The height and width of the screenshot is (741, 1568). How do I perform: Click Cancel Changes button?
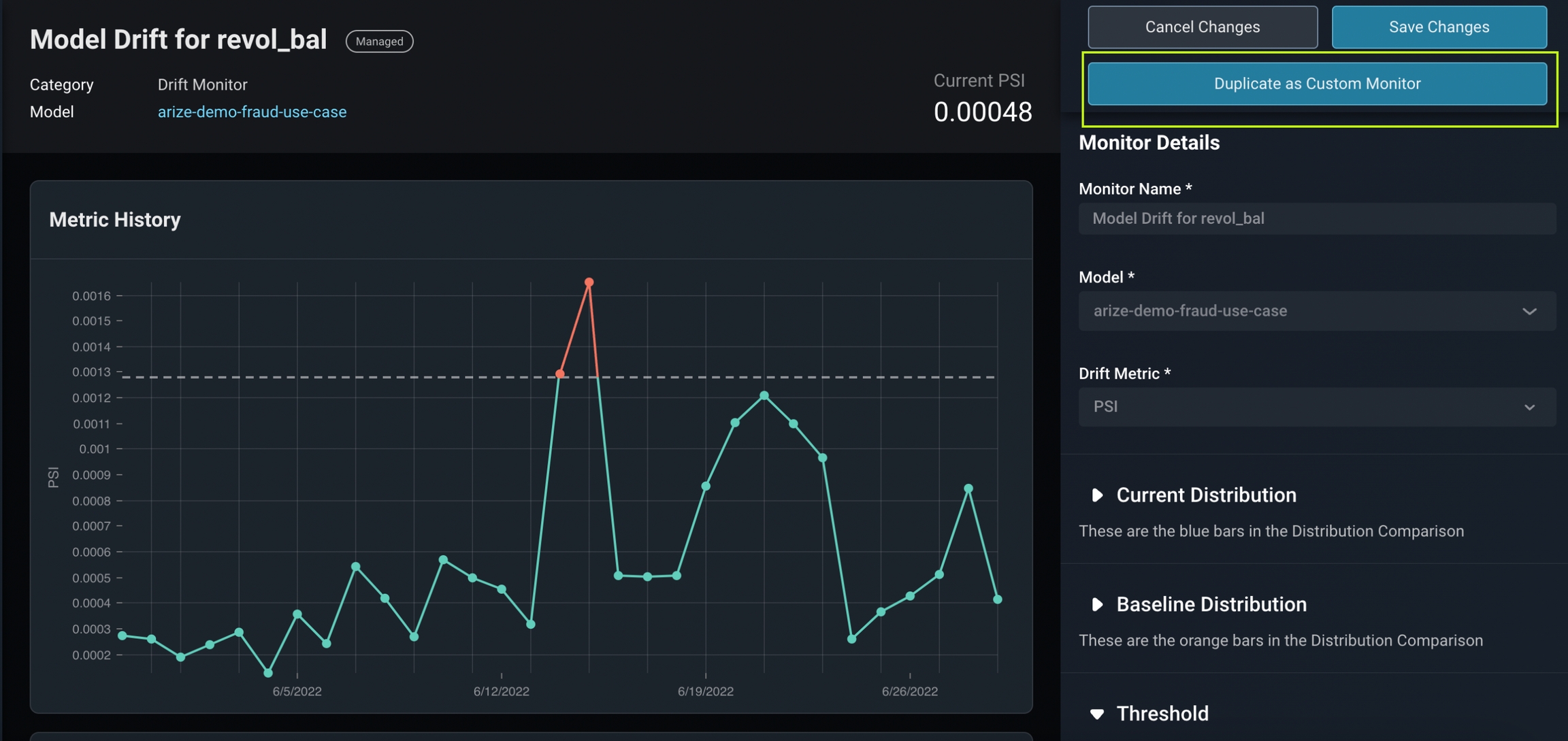pyautogui.click(x=1202, y=27)
